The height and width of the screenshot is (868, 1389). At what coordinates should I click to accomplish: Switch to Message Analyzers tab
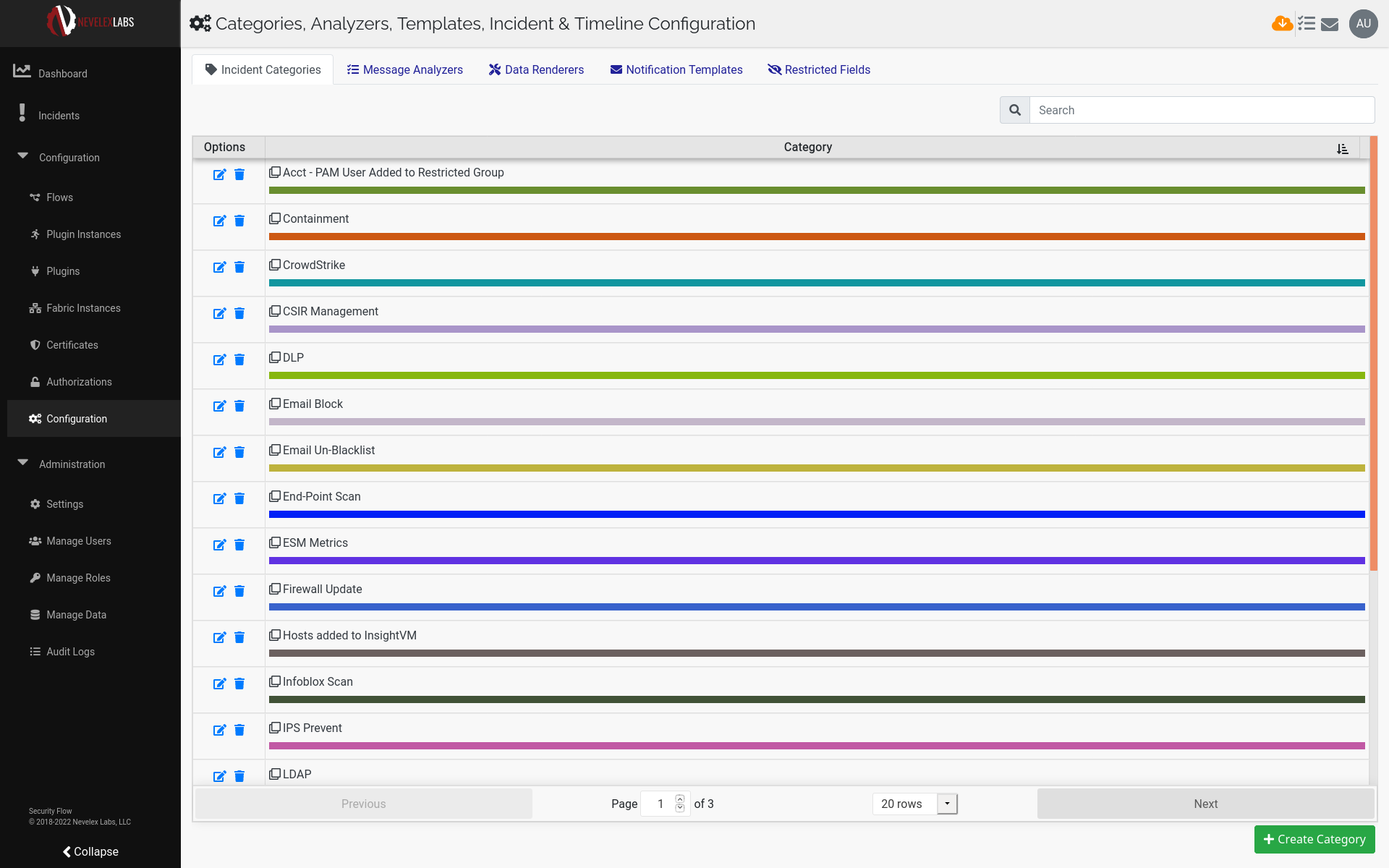pyautogui.click(x=405, y=69)
